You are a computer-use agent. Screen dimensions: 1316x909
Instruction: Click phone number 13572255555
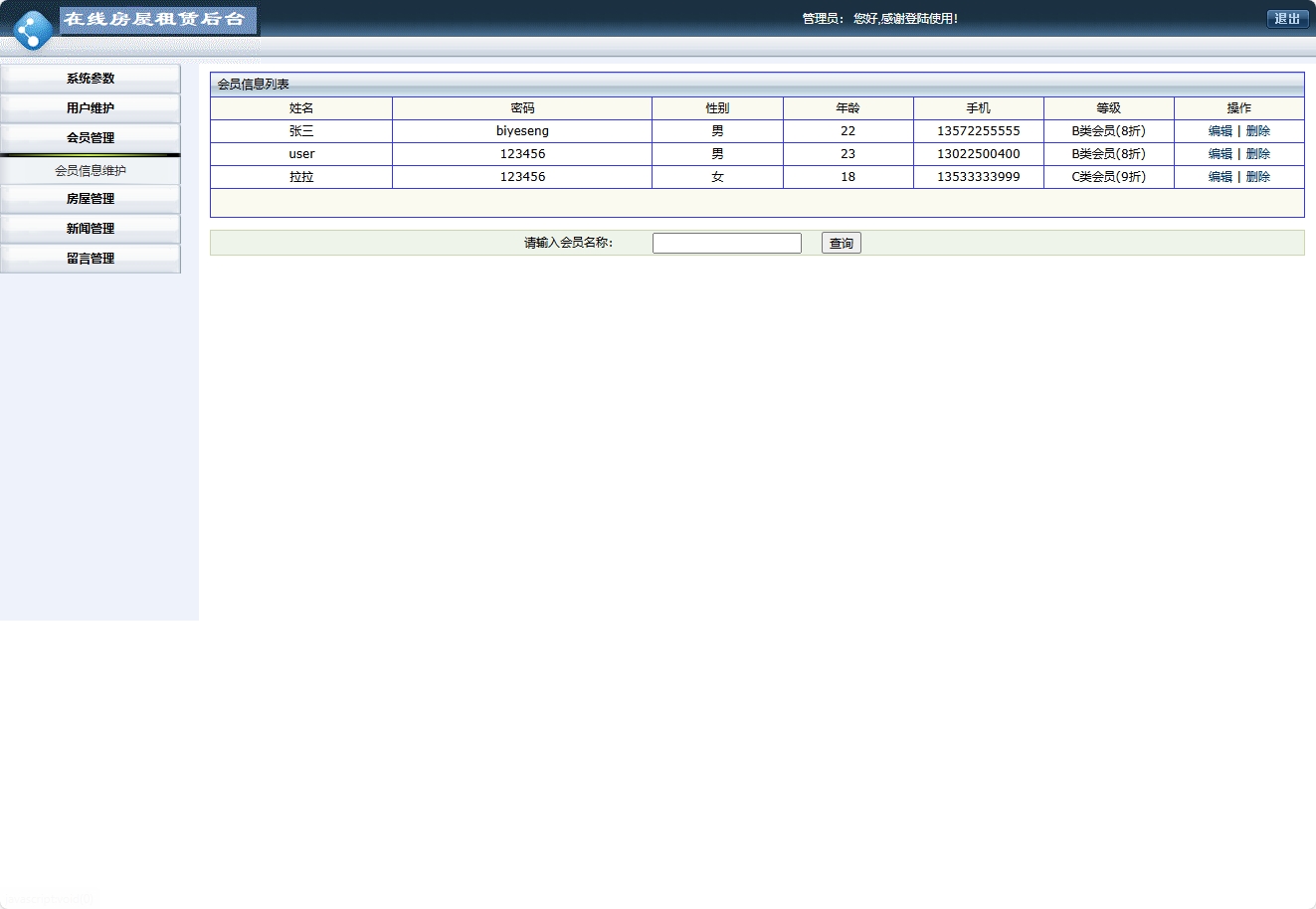click(978, 131)
